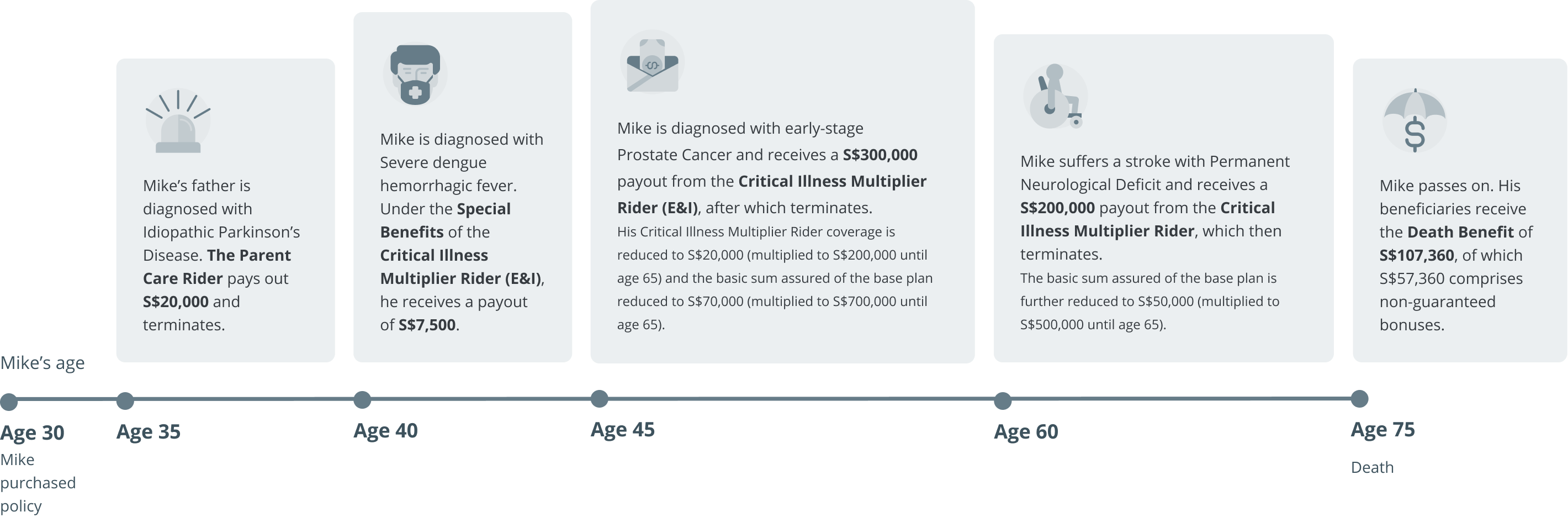Image resolution: width=1568 pixels, height=517 pixels.
Task: Select the Age 35 timeline dot
Action: point(125,400)
